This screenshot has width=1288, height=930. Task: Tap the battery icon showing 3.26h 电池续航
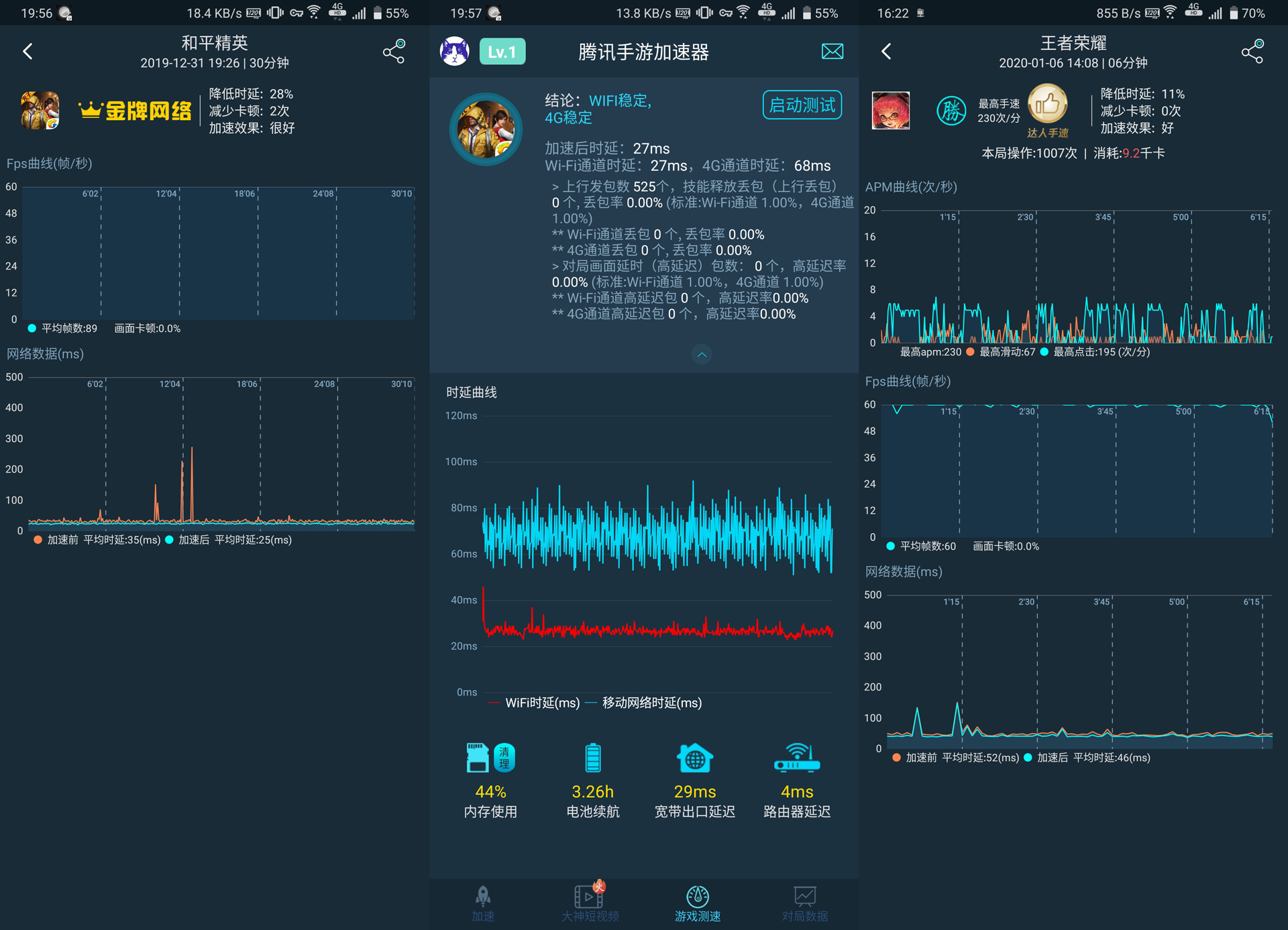tap(592, 758)
